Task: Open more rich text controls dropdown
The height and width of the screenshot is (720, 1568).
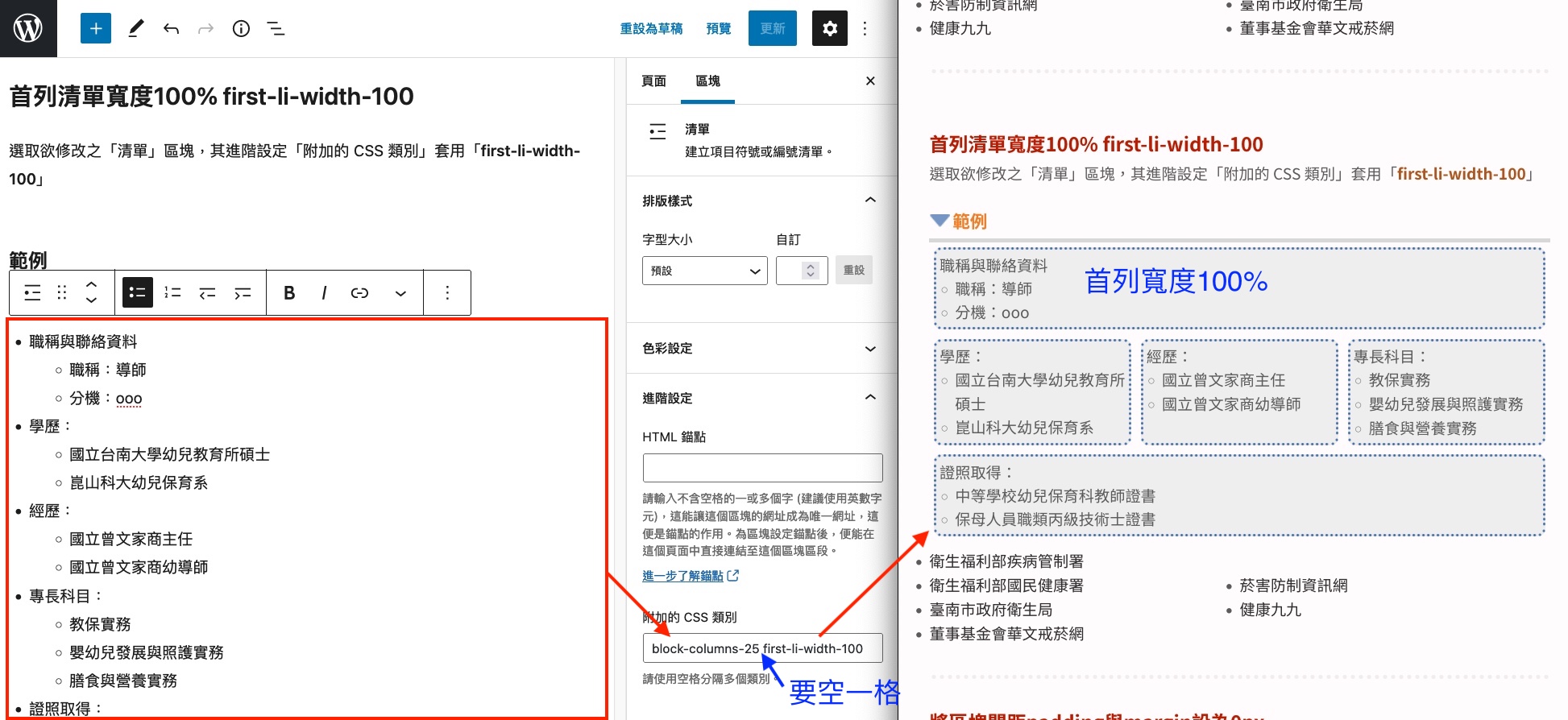Action: tap(400, 292)
